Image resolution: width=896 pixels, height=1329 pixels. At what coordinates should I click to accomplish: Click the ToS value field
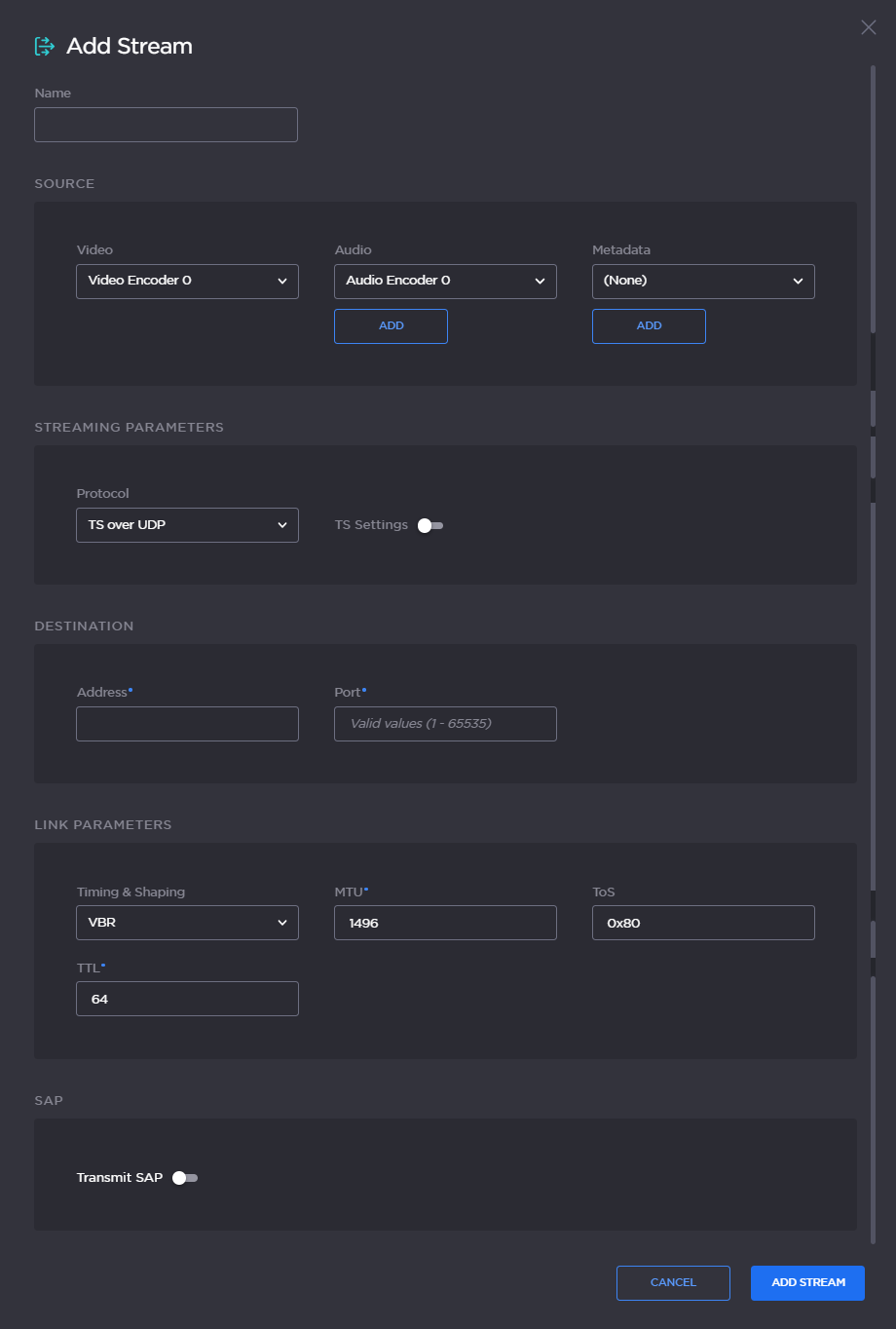coord(703,923)
